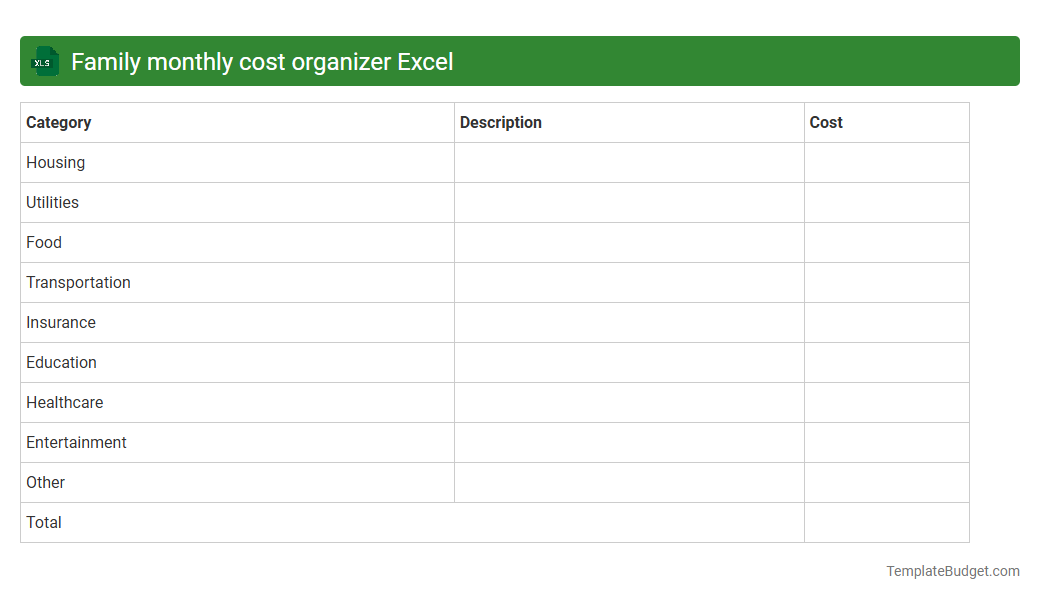Select the Category column header

pyautogui.click(x=58, y=122)
